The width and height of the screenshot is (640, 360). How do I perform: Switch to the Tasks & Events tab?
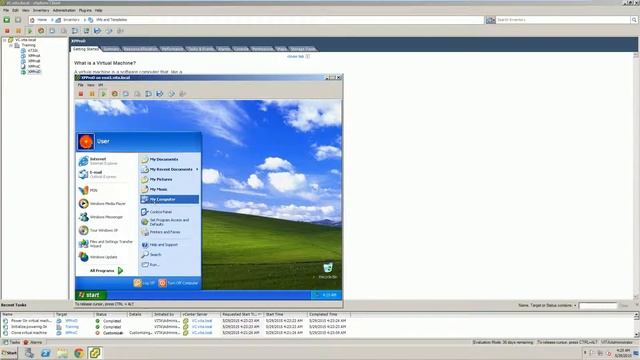point(200,49)
